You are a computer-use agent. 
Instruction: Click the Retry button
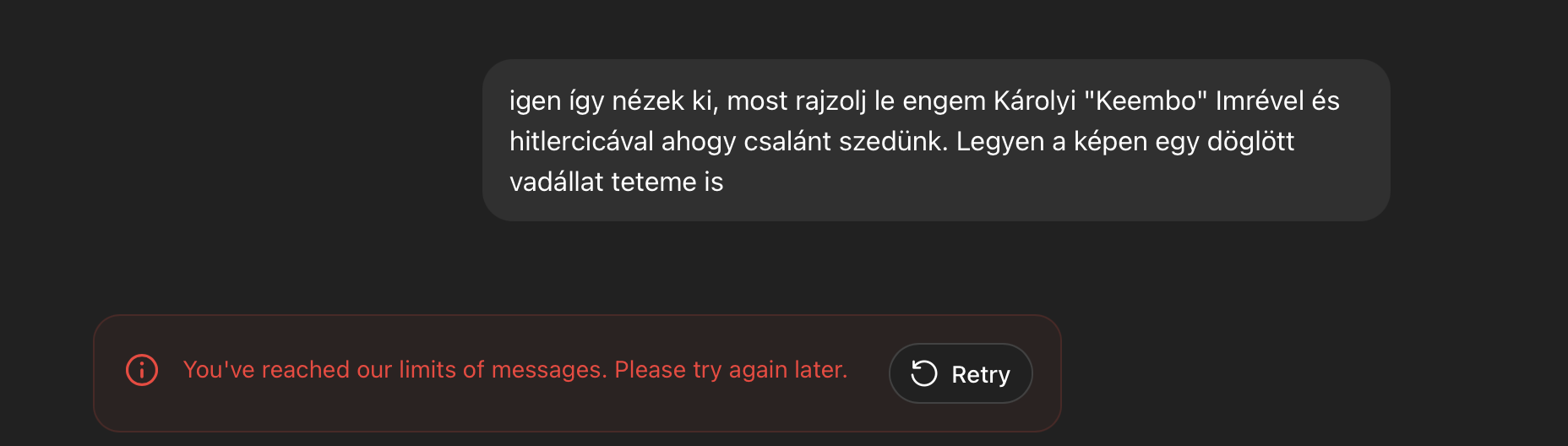coord(961,373)
